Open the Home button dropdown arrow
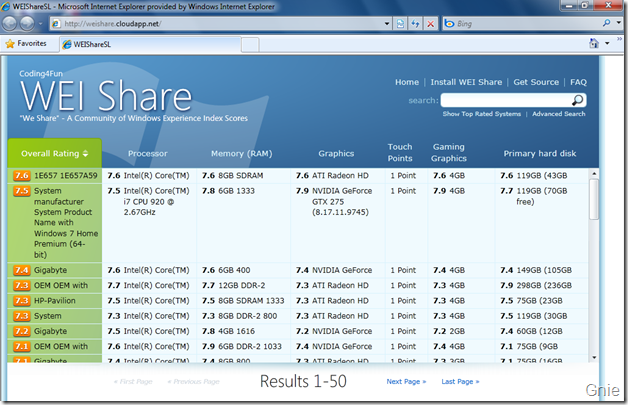Screen dimensions: 628x405 pos(607,43)
